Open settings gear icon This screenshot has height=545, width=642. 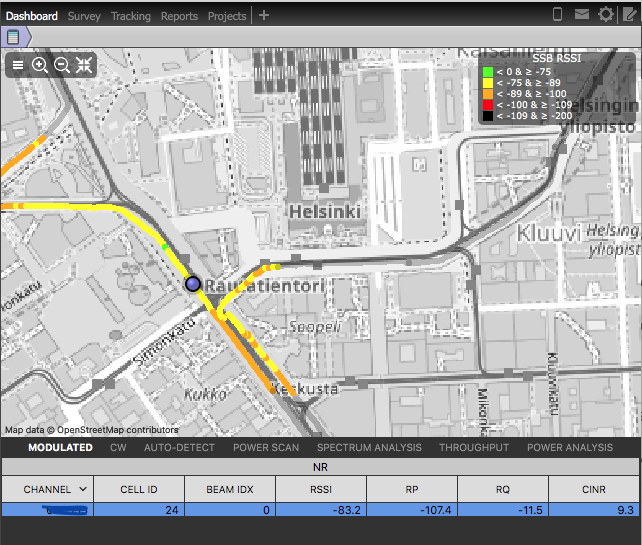tap(606, 14)
